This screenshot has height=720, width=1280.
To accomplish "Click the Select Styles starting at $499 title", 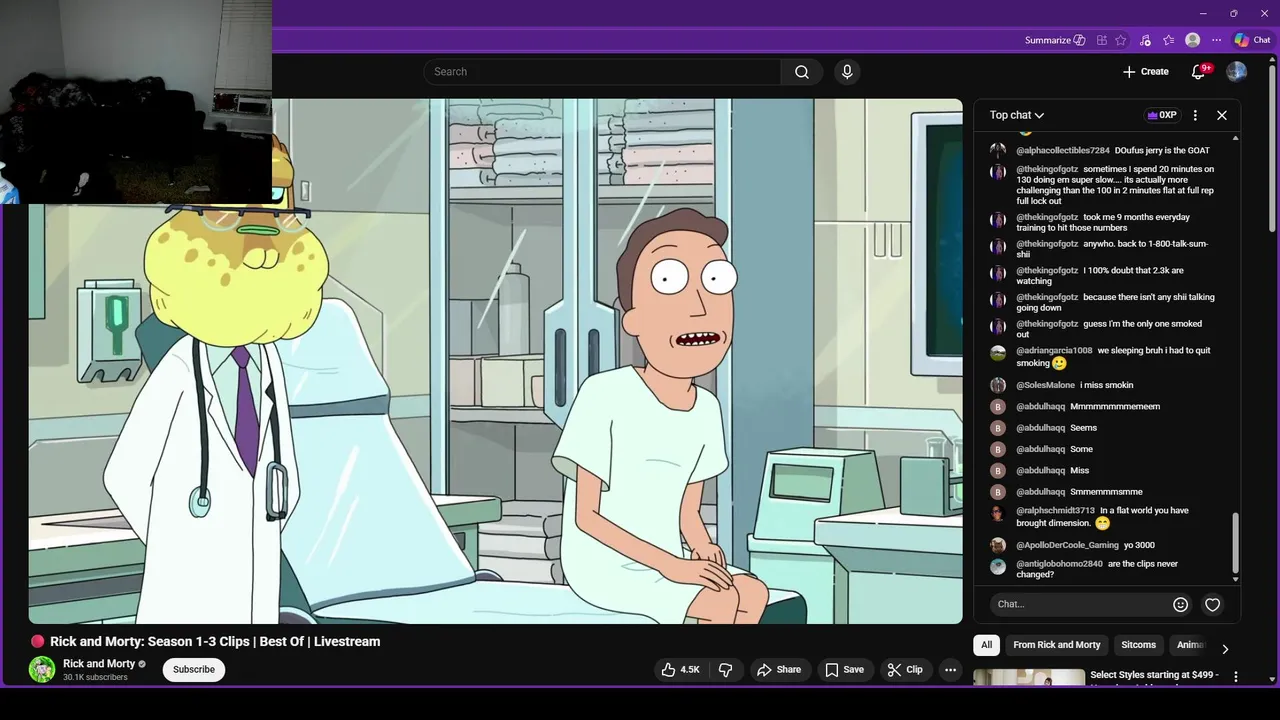I will click(1154, 675).
